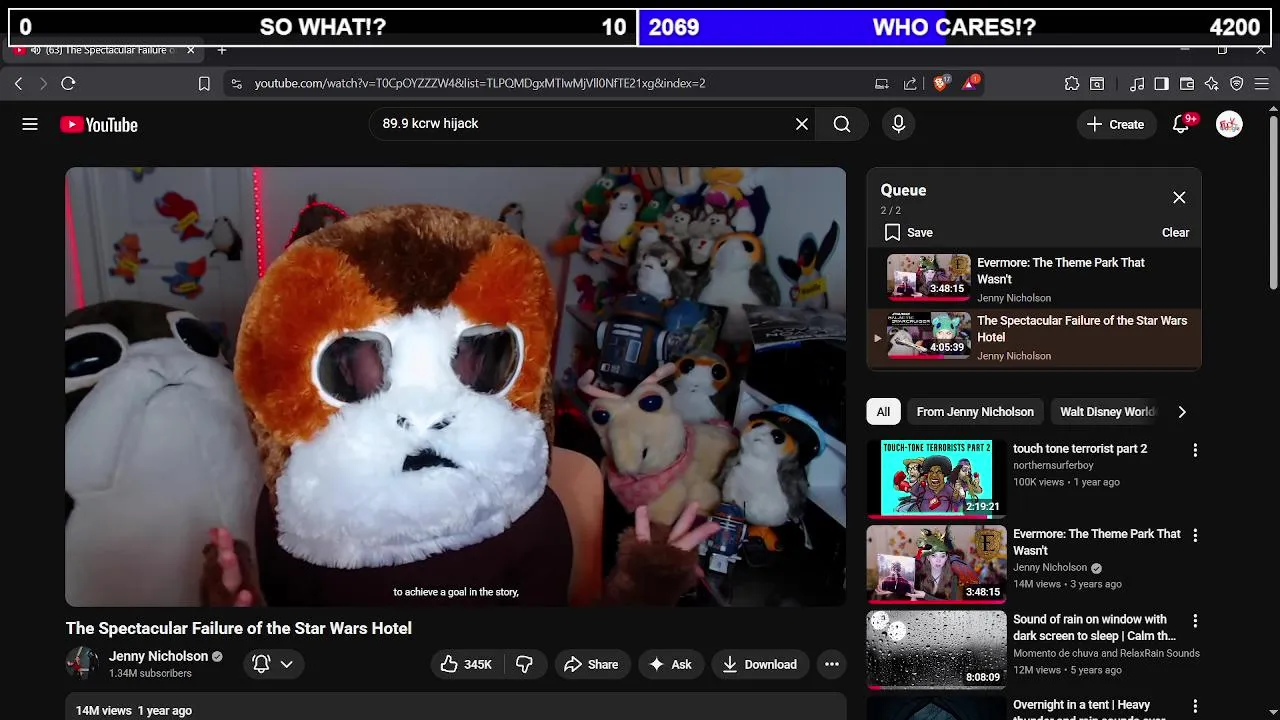Select the All filter chip

(883, 412)
